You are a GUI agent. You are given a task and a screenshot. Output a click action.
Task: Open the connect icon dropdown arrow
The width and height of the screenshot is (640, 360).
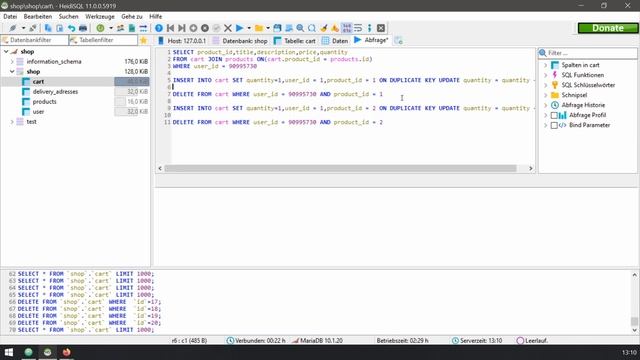23,28
